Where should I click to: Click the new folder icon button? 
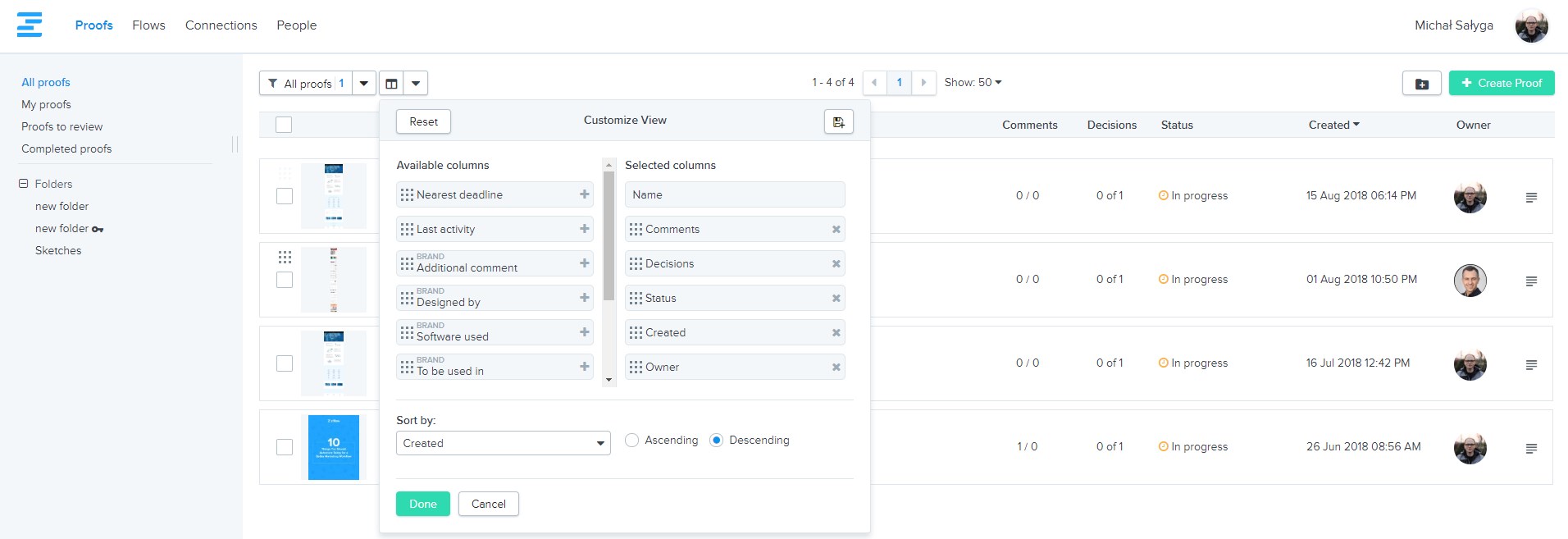[1421, 84]
